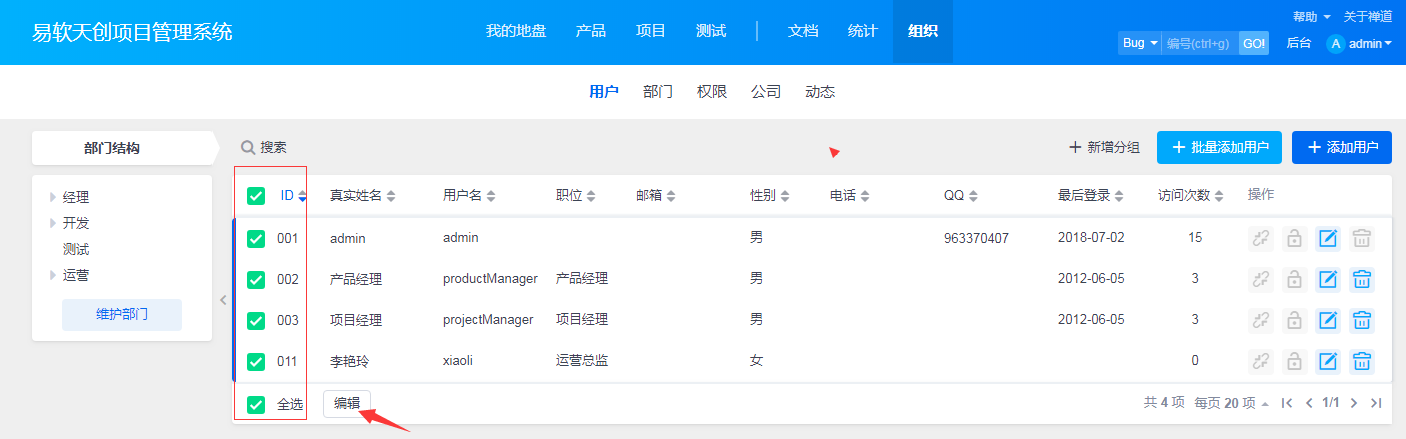Image resolution: width=1406 pixels, height=439 pixels.
Task: Click the GO! button
Action: point(1253,43)
